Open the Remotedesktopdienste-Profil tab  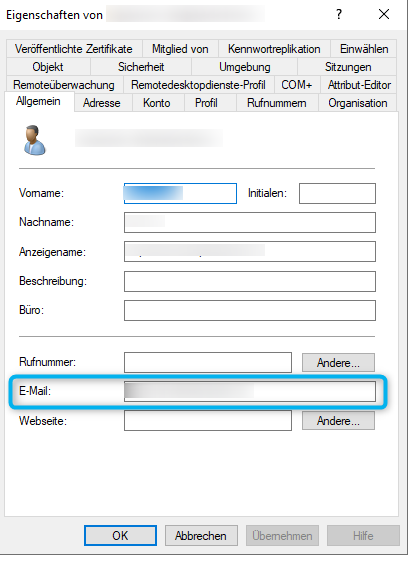[198, 85]
